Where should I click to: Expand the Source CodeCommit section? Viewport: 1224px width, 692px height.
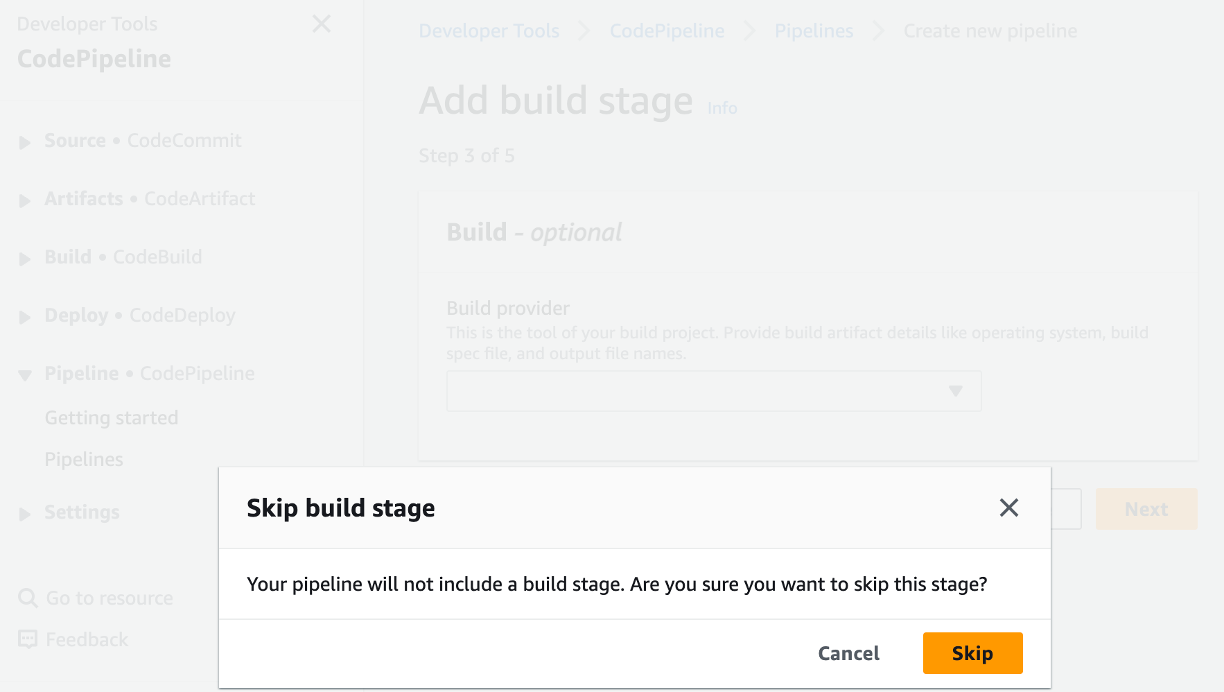[x=25, y=142]
